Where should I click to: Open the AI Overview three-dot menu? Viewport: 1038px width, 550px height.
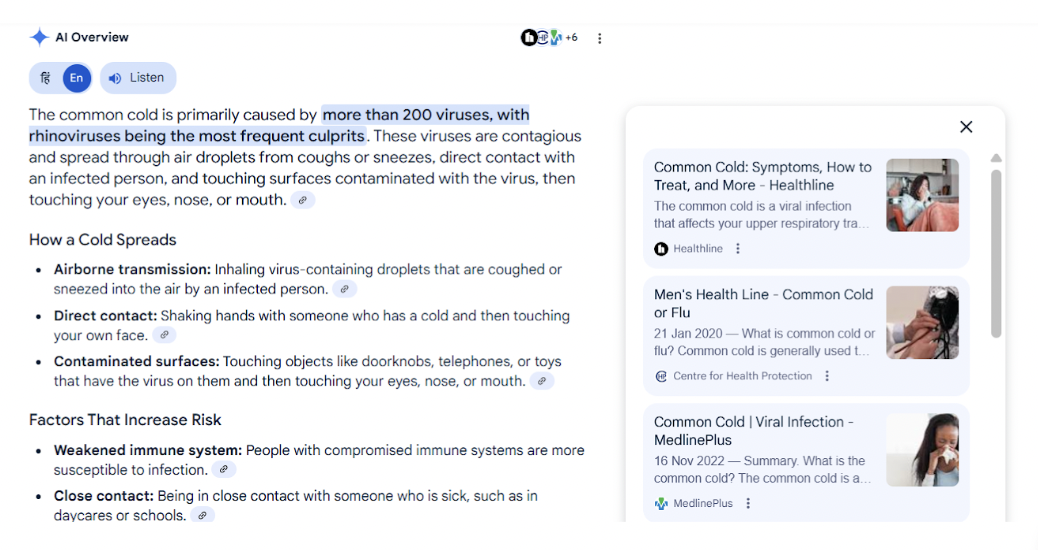pyautogui.click(x=600, y=38)
